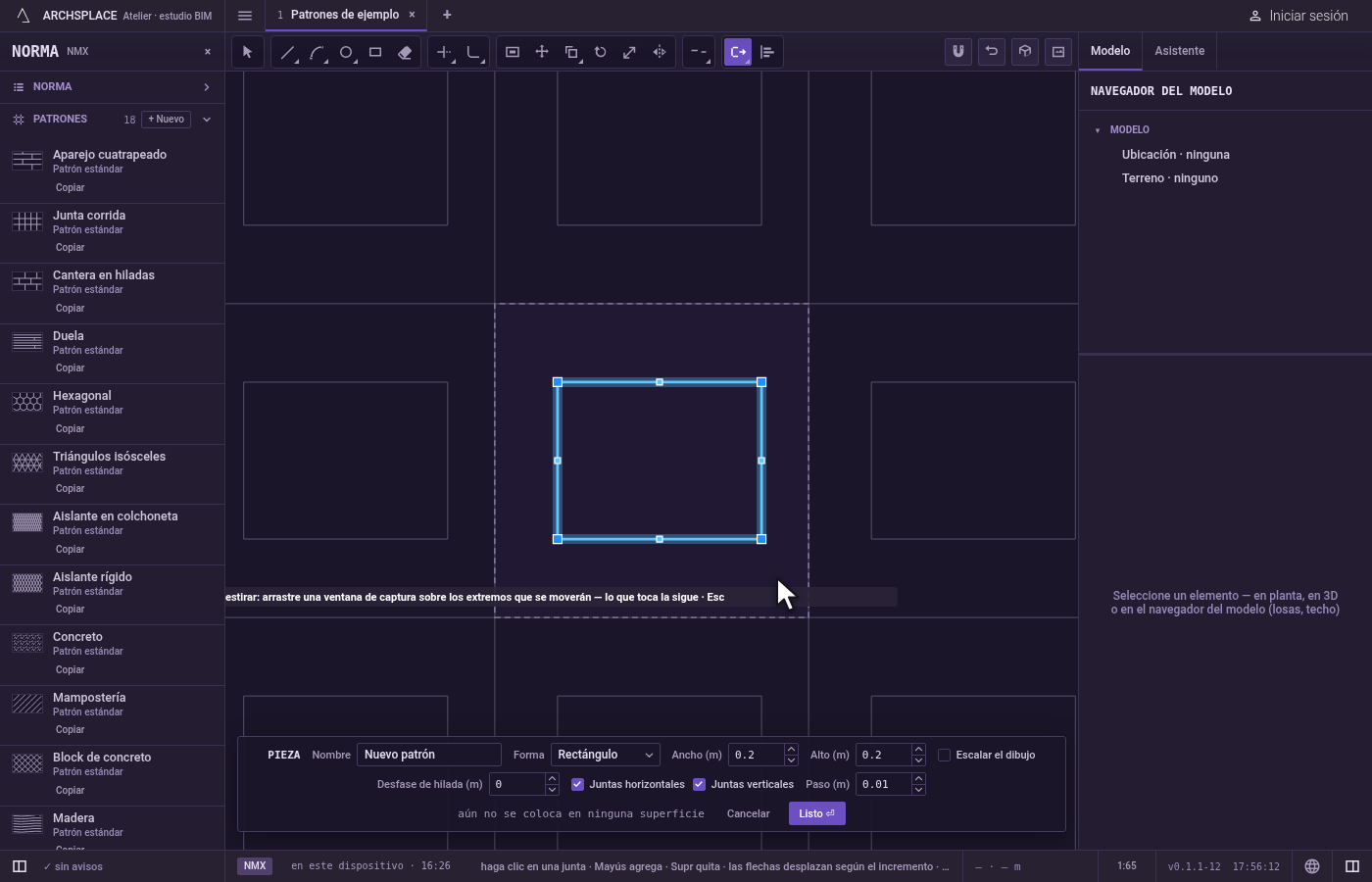Activate the eraser tool

click(405, 52)
